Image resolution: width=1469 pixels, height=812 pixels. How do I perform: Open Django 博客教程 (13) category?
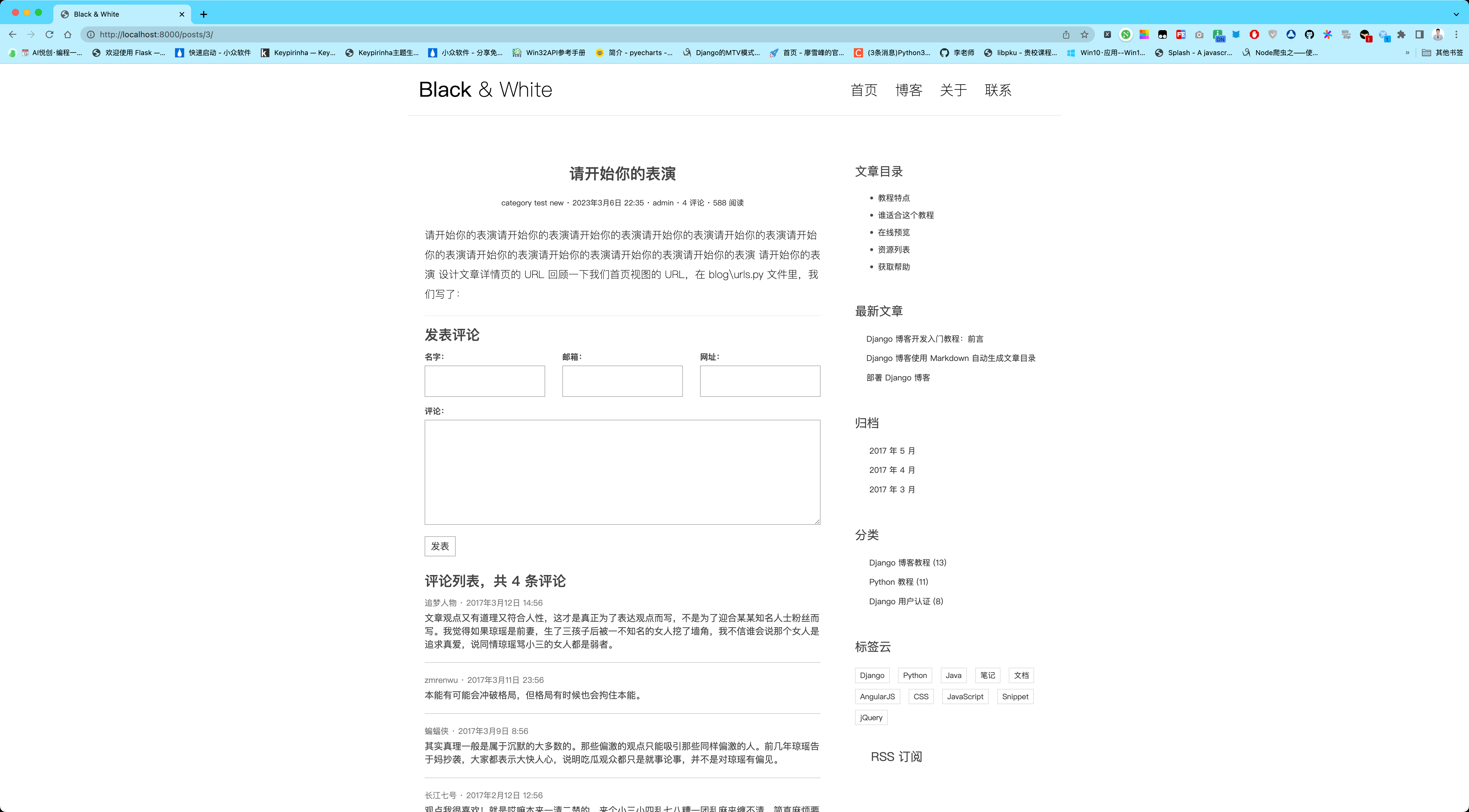(x=907, y=562)
